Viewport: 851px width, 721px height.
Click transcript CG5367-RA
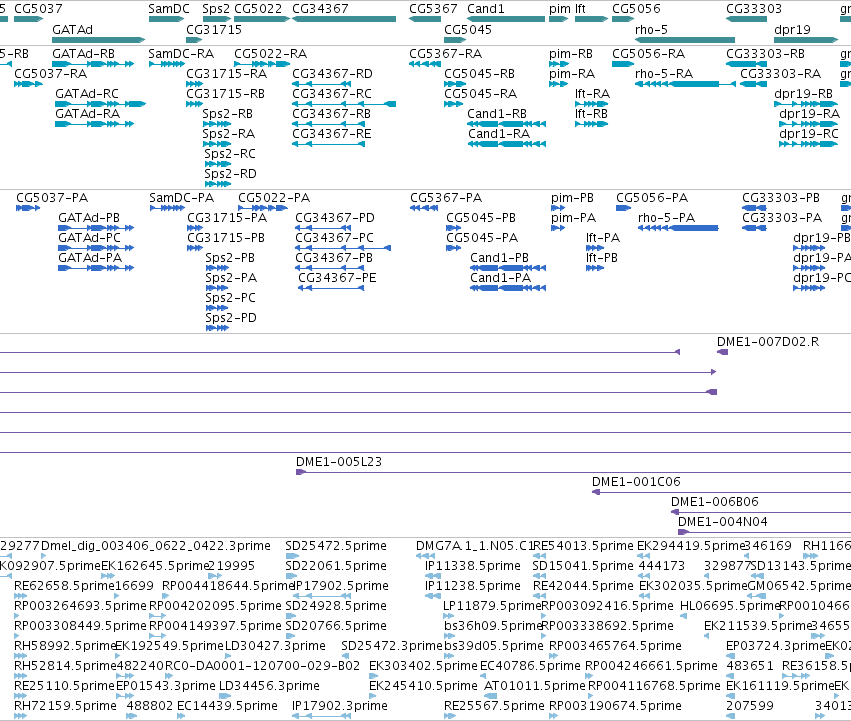tap(446, 54)
